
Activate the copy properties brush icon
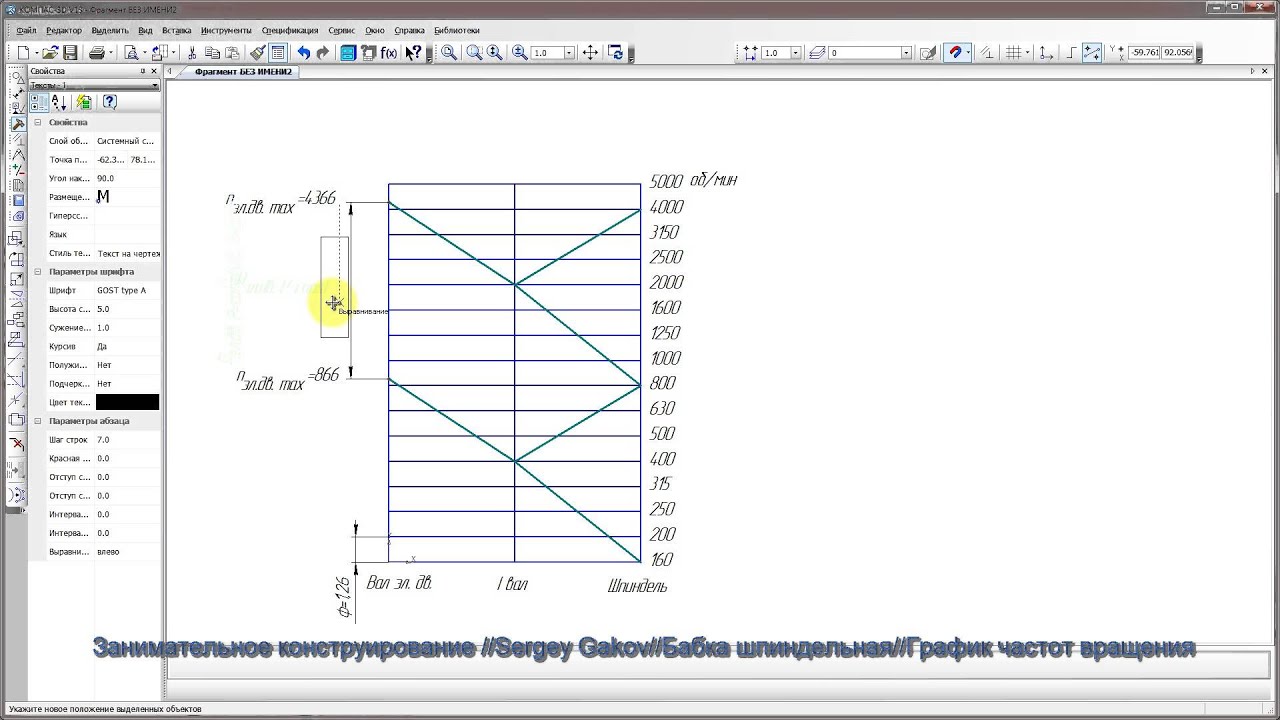[257, 52]
